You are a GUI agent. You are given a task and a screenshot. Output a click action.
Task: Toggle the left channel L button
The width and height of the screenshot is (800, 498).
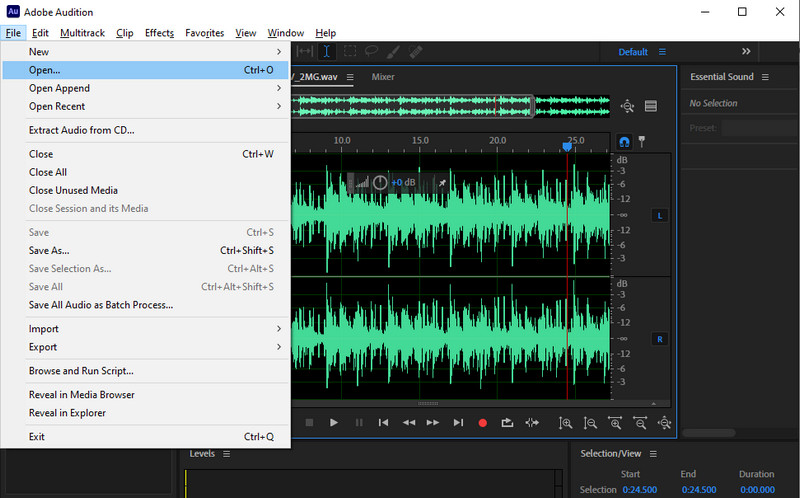(659, 215)
